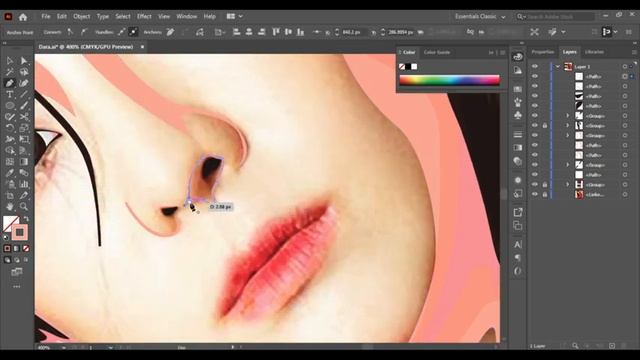
Task: Toggle eye of topmost <Path> sublayer
Action: (x=535, y=76)
